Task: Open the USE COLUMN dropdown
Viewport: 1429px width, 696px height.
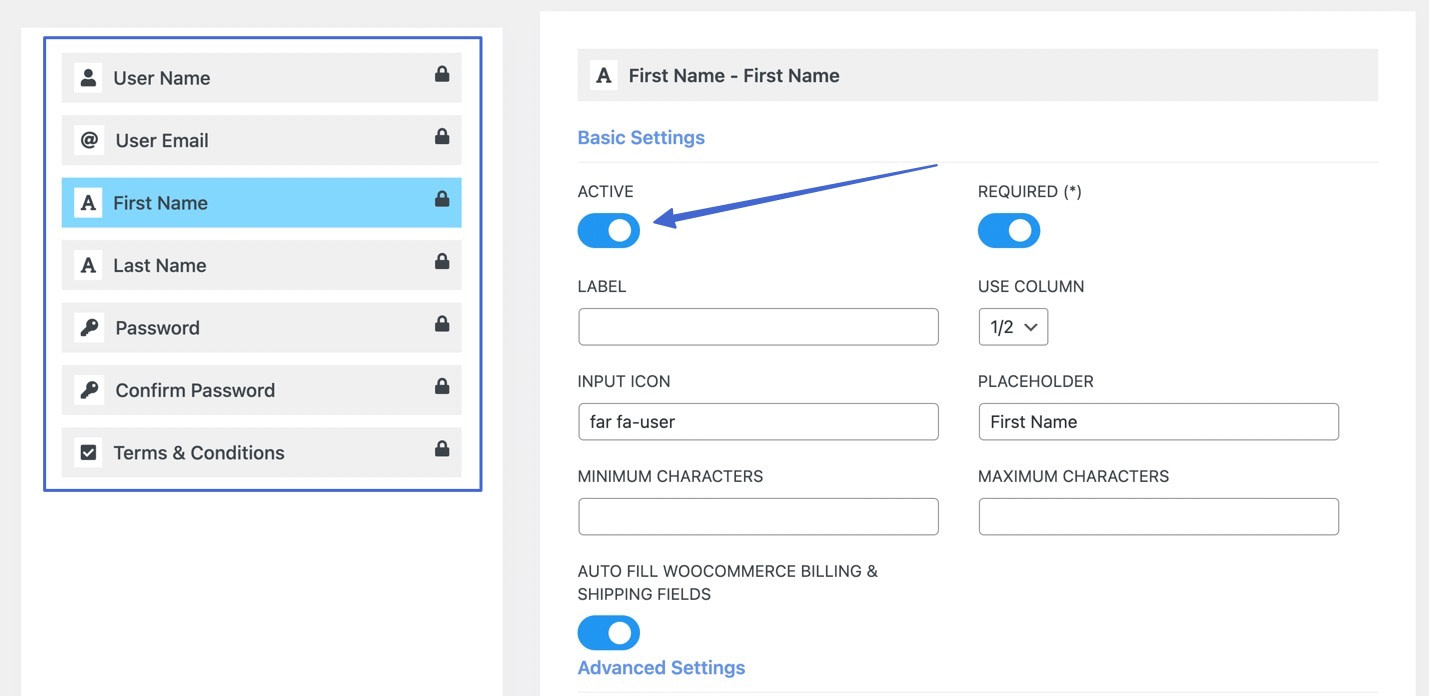Action: coord(1013,326)
